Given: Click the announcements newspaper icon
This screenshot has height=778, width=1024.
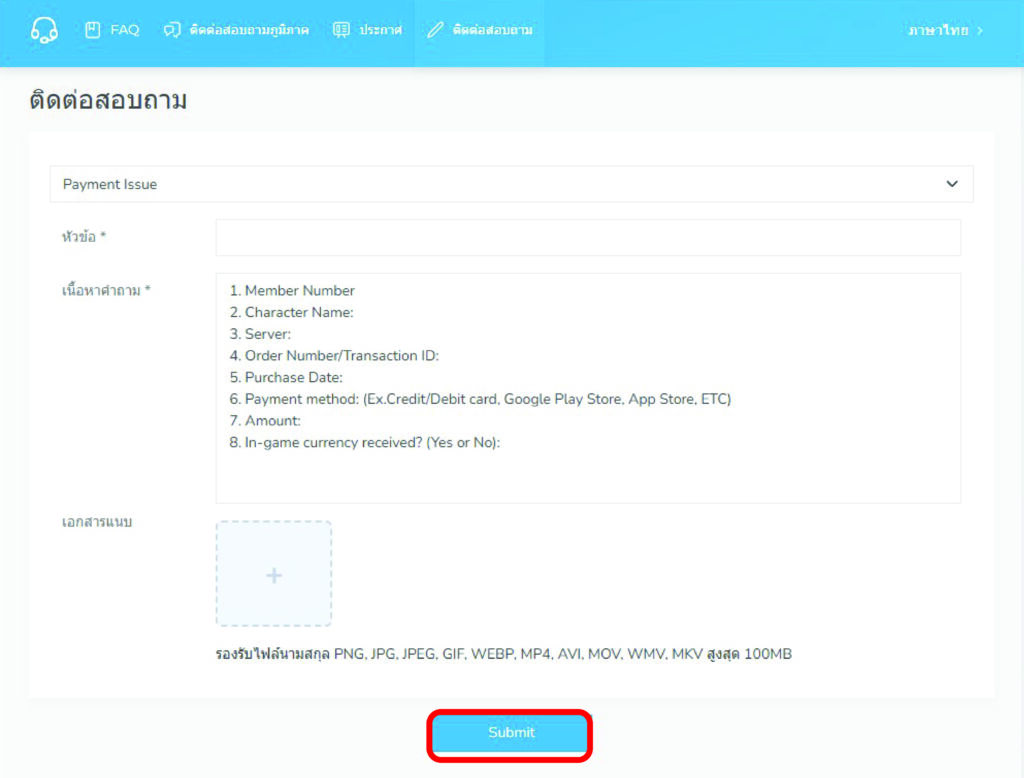Looking at the screenshot, I should pos(341,30).
